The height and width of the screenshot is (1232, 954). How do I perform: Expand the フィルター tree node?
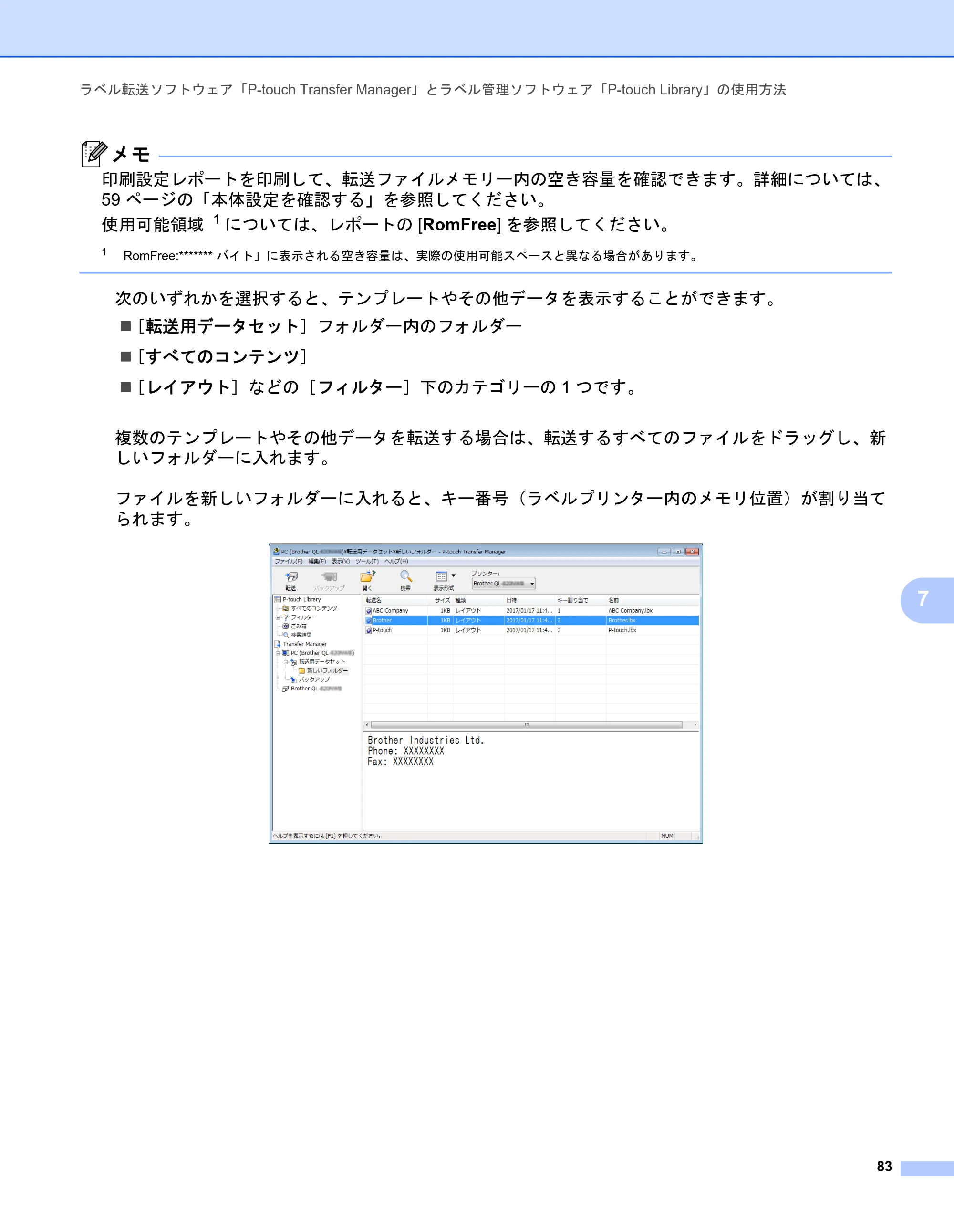tap(278, 618)
